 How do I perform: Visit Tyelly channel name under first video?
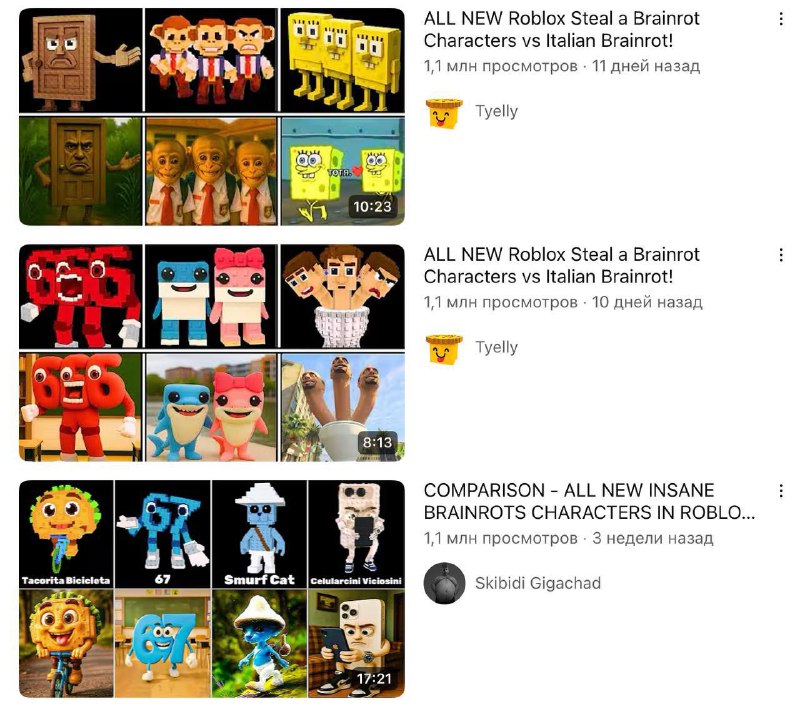pos(496,111)
